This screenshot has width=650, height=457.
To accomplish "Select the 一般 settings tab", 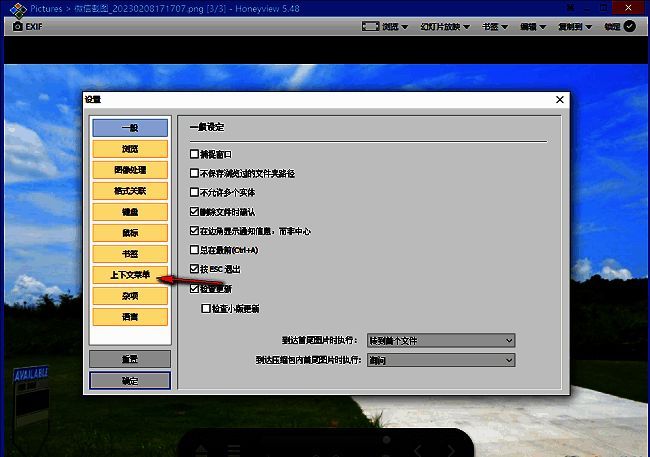I will (x=130, y=128).
